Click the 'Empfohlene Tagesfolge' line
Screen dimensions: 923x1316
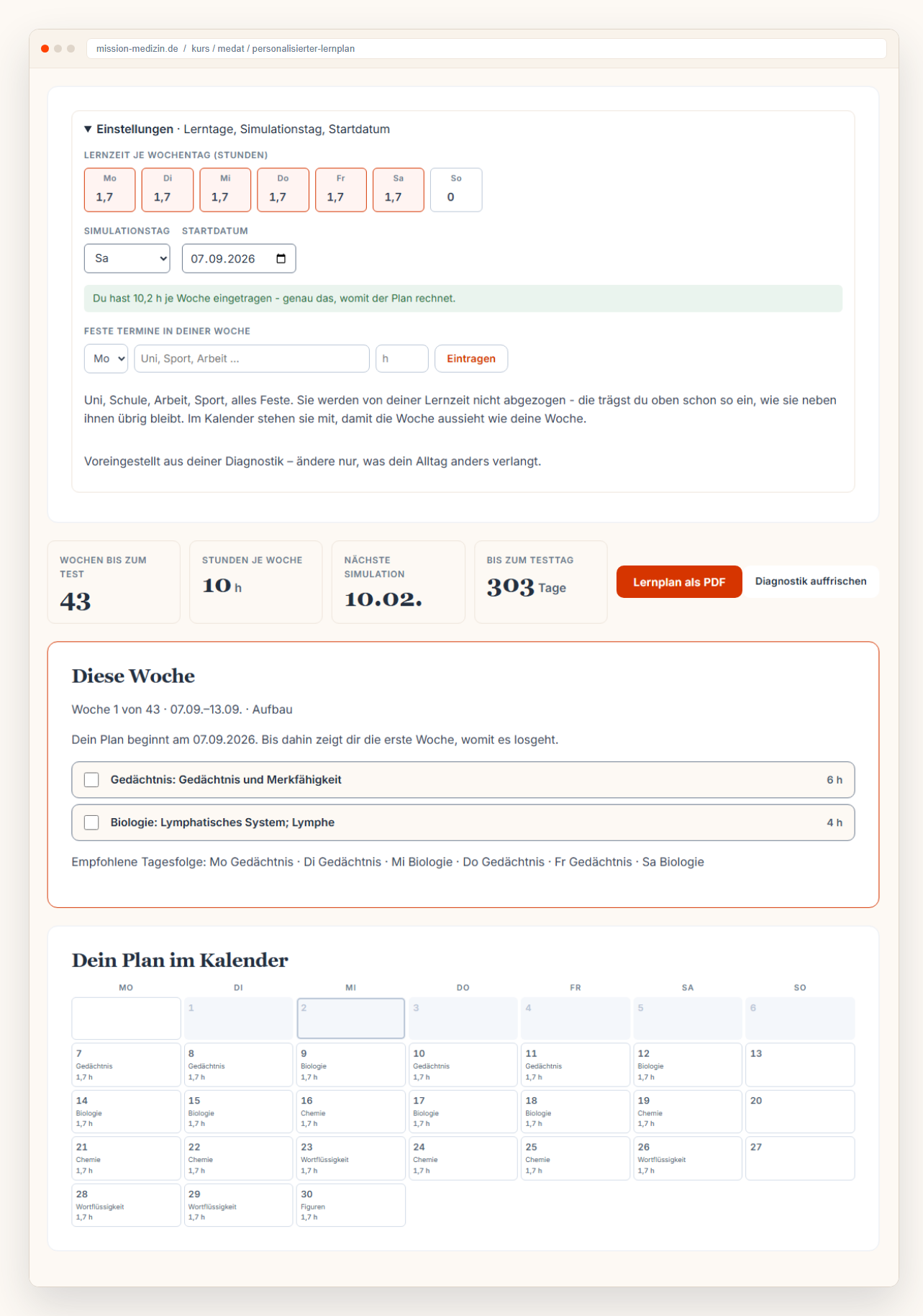tap(388, 862)
